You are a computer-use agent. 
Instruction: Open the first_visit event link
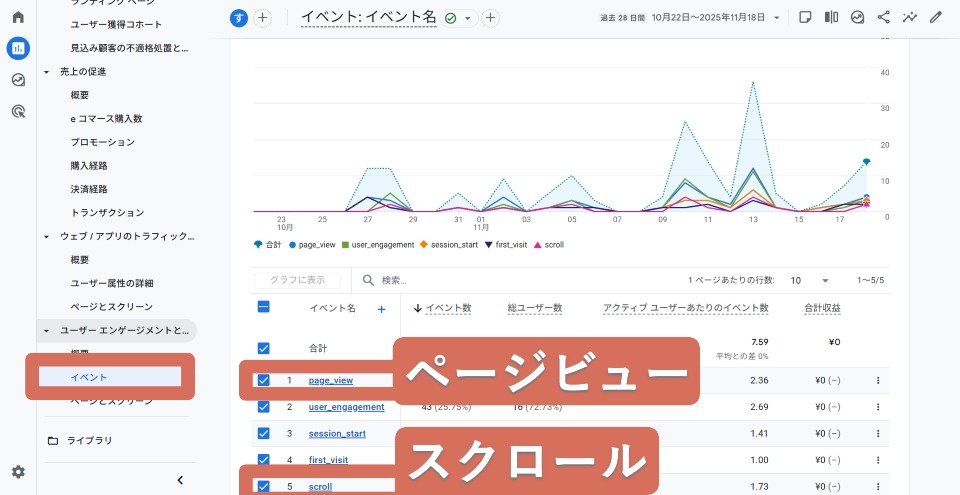[x=330, y=460]
